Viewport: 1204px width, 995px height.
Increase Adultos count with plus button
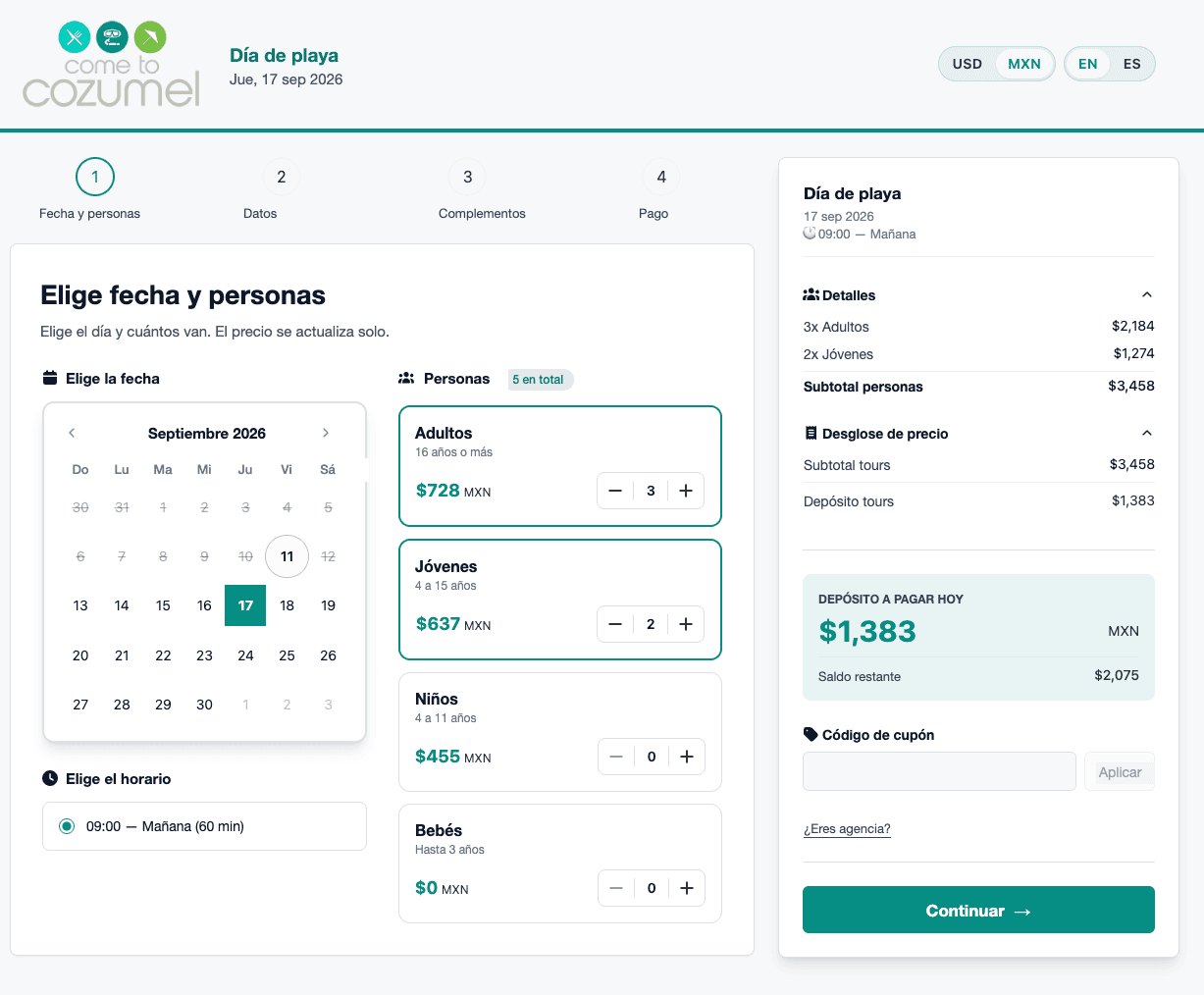point(686,491)
